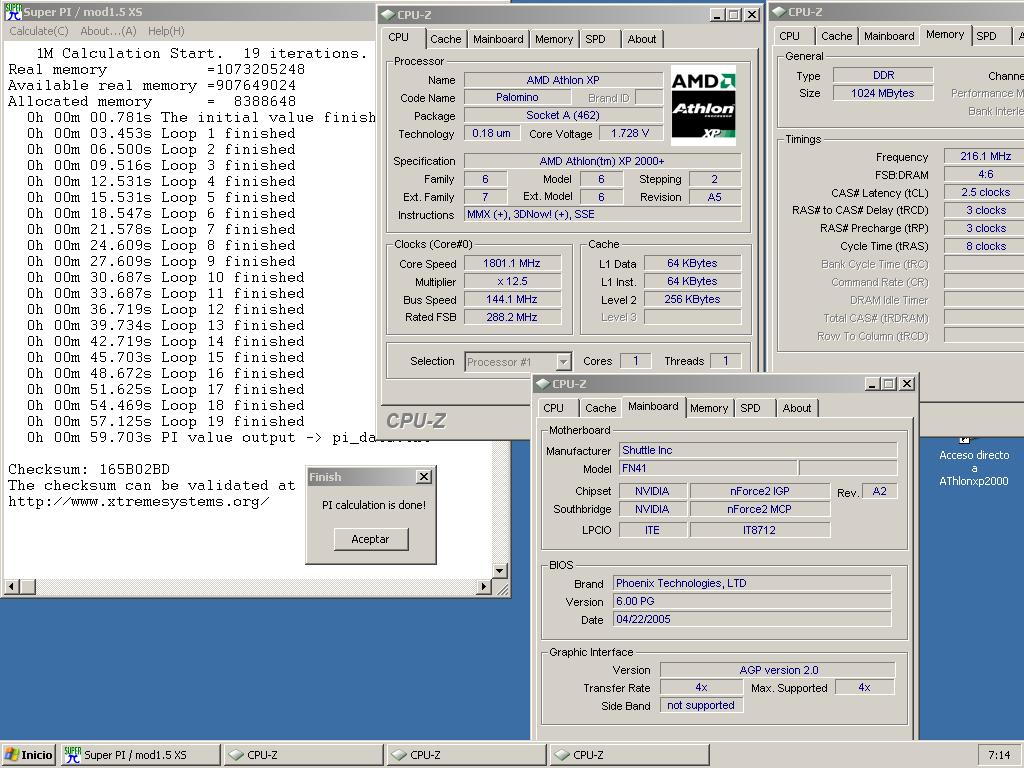Click the AMD Athlon XP name field
Image resolution: width=1024 pixels, height=768 pixels.
(x=563, y=80)
